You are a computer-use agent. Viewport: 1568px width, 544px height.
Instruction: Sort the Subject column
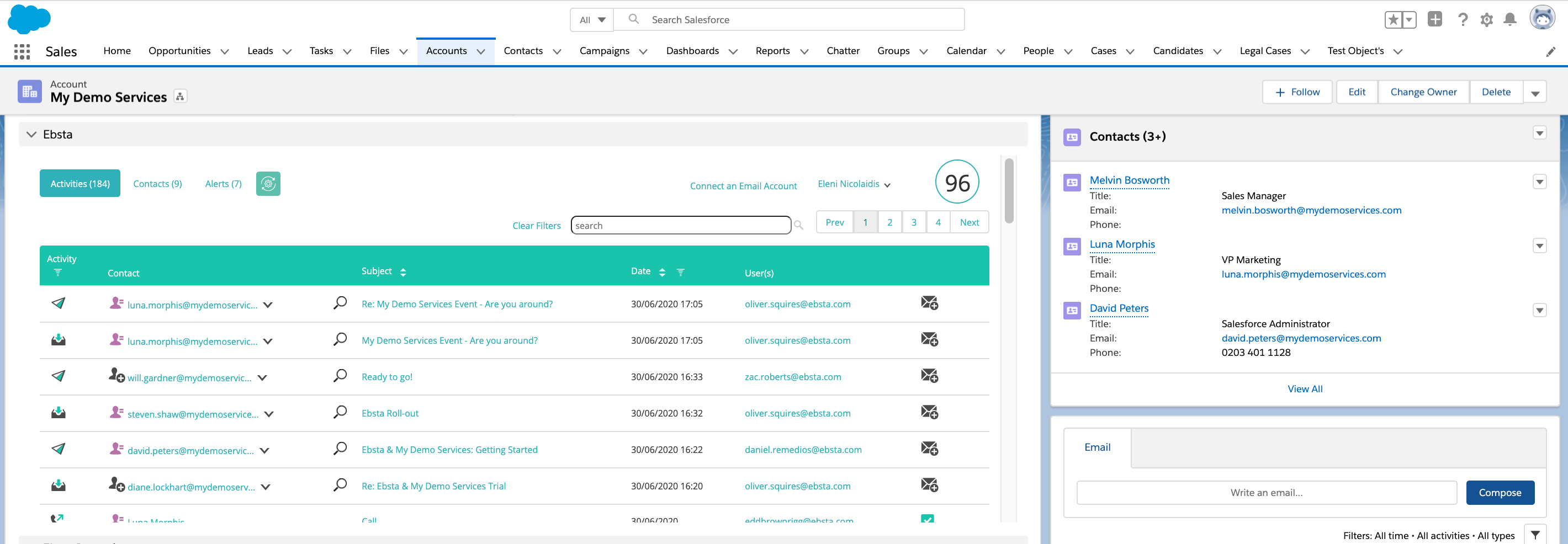pyautogui.click(x=403, y=273)
